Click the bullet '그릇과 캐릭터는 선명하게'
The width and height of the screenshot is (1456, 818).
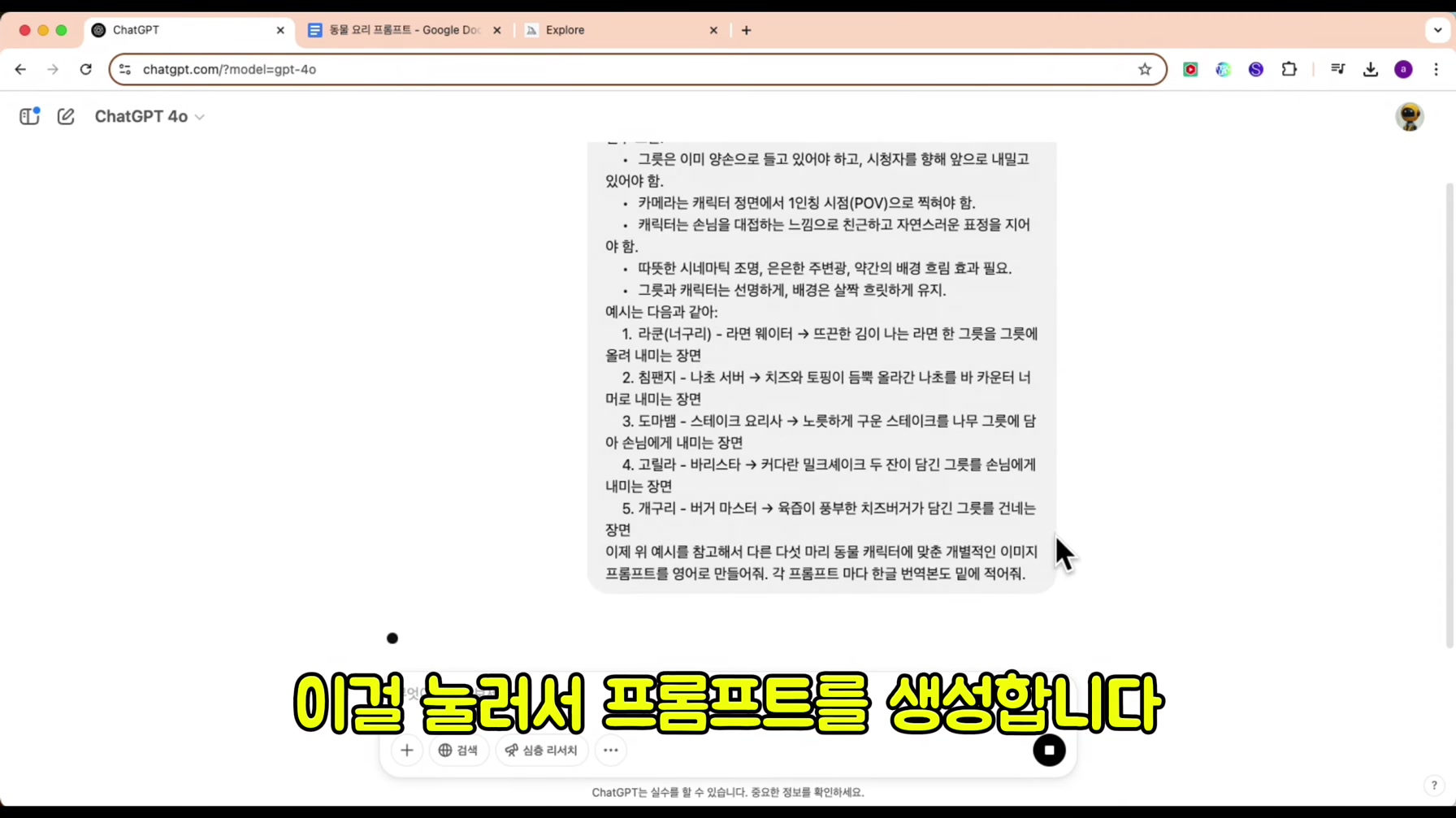pyautogui.click(x=792, y=290)
